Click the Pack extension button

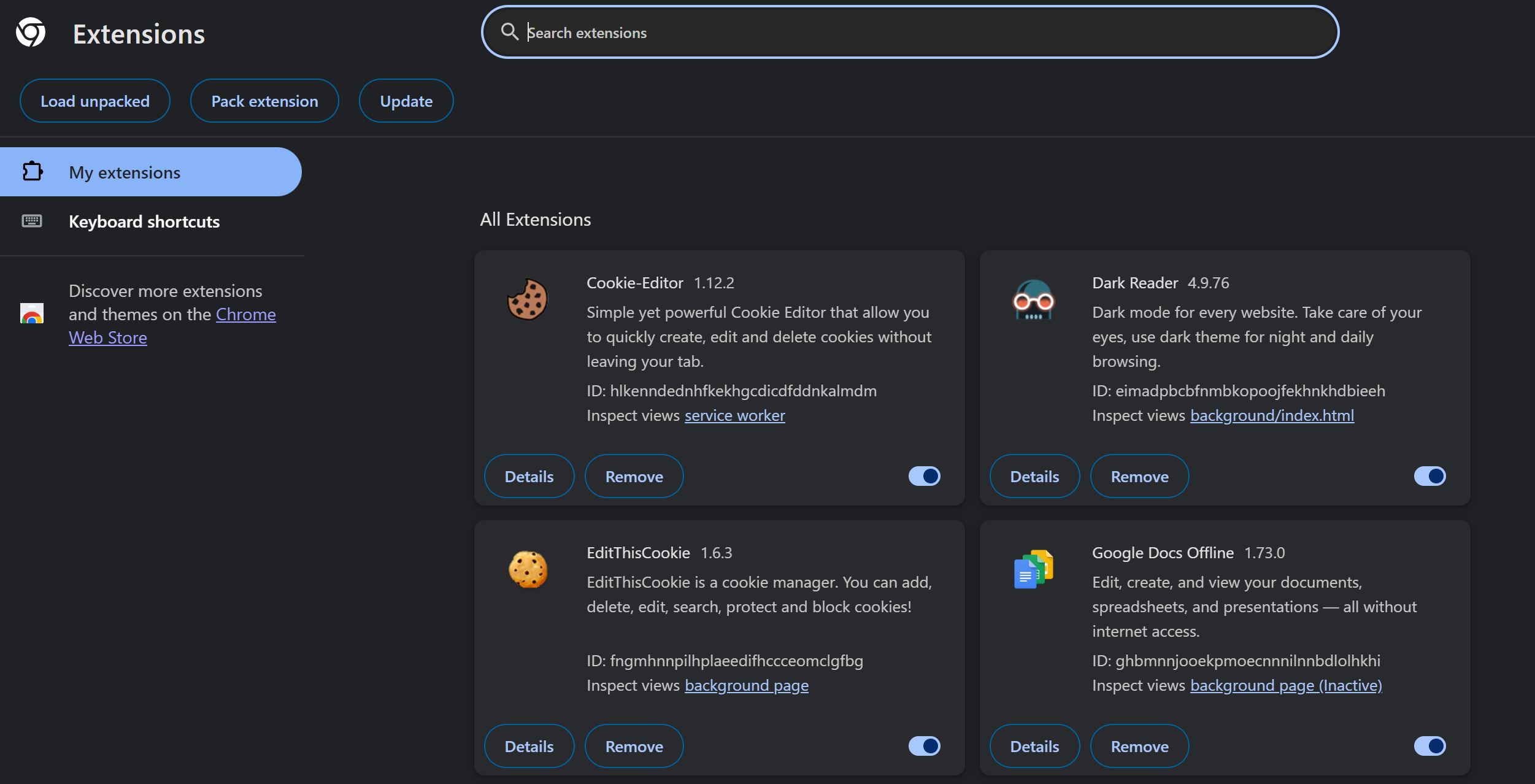click(264, 101)
